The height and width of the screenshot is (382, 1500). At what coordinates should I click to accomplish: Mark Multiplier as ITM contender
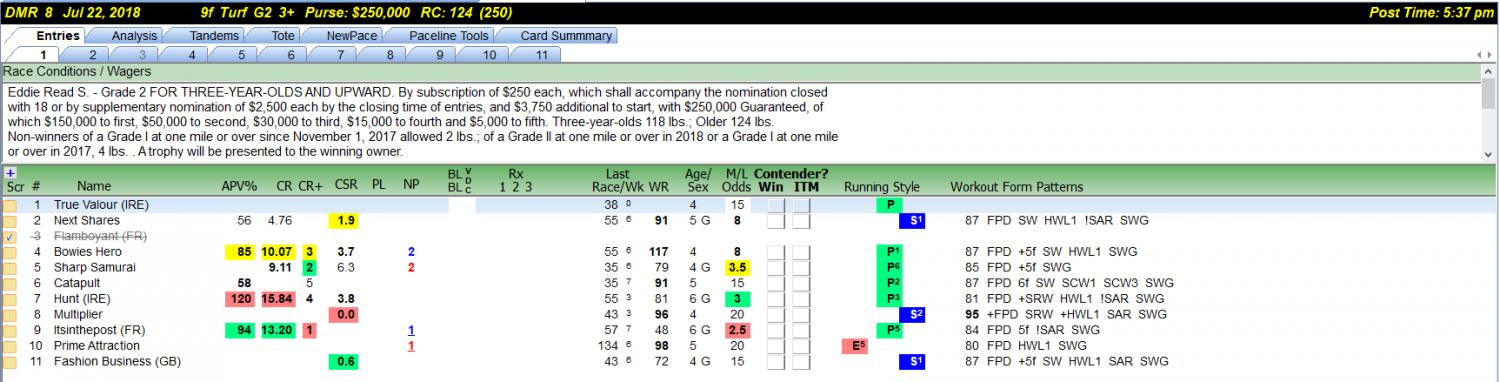pyautogui.click(x=801, y=314)
